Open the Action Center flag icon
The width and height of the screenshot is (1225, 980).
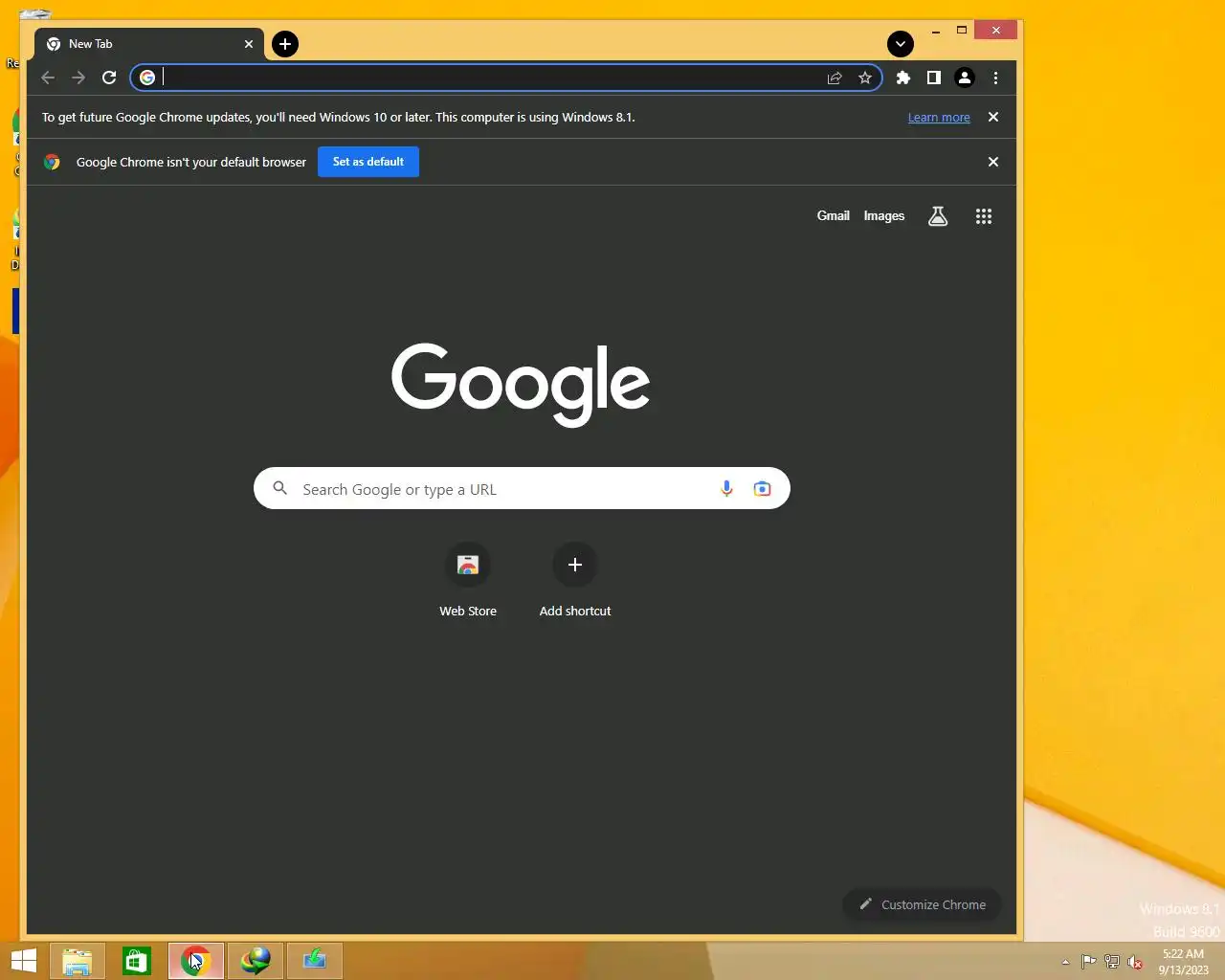1089,962
